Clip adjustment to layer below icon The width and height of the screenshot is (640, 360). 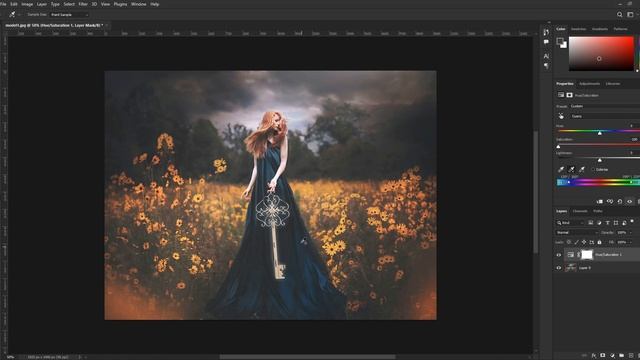click(x=600, y=202)
